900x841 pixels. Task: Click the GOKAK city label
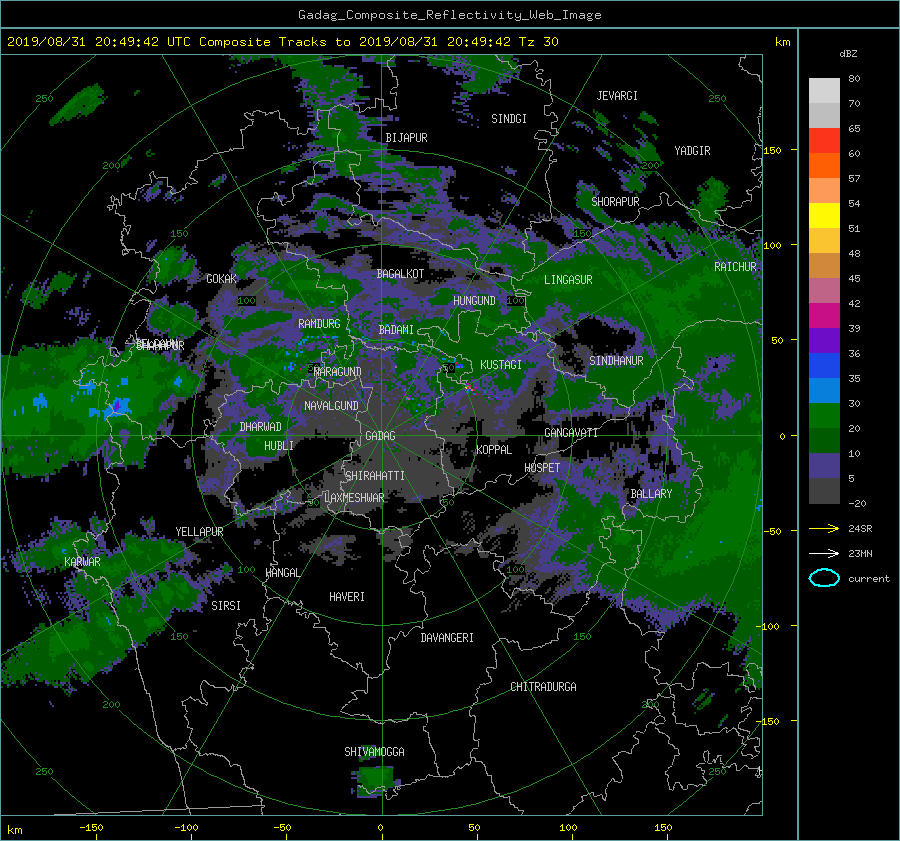click(x=222, y=279)
